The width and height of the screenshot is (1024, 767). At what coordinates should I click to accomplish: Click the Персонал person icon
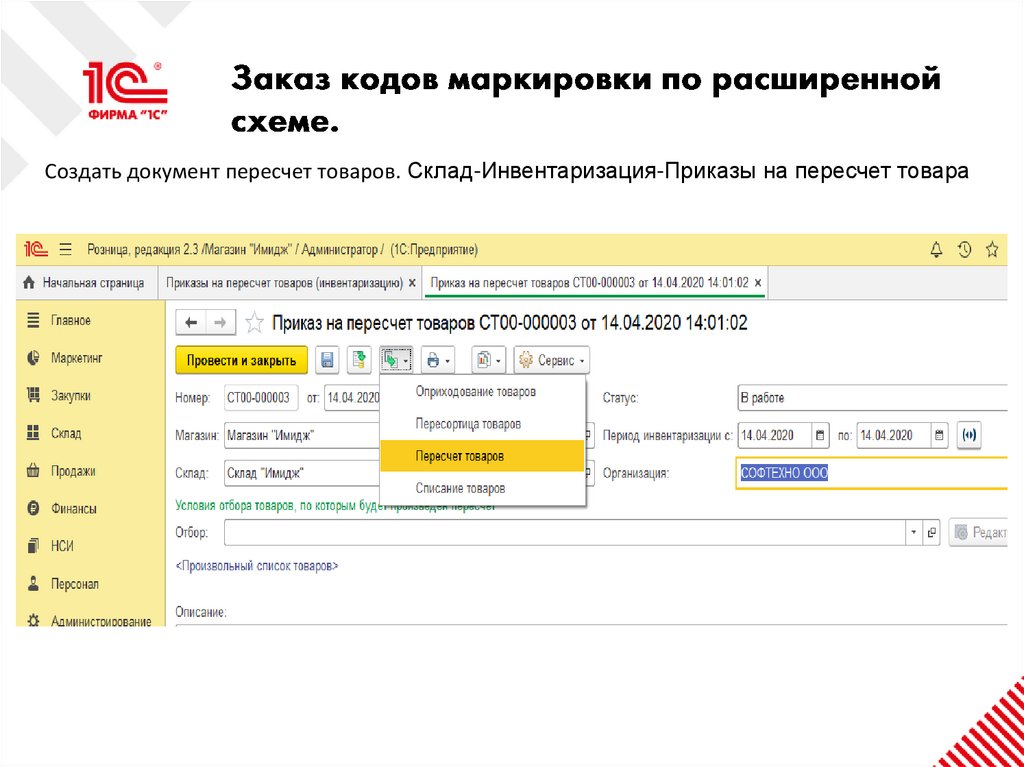point(33,584)
